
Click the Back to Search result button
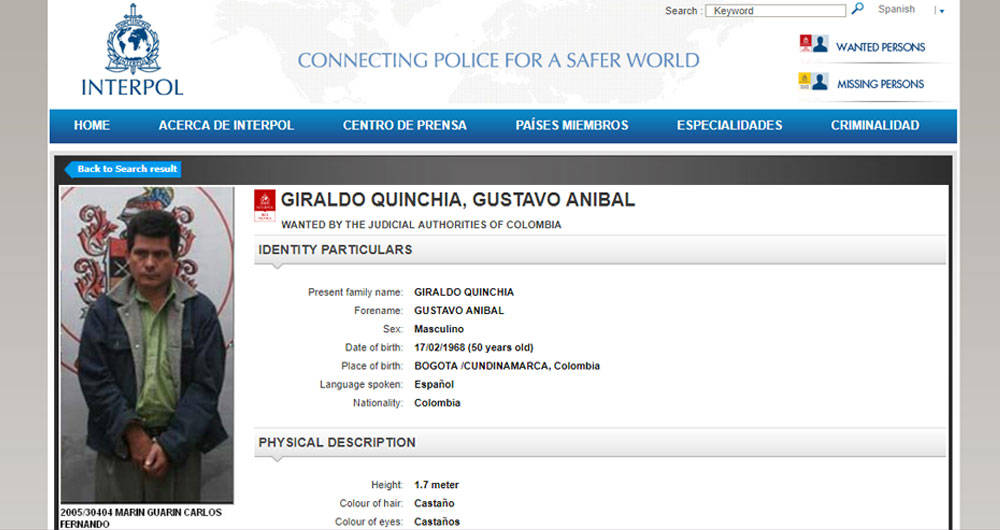point(122,169)
